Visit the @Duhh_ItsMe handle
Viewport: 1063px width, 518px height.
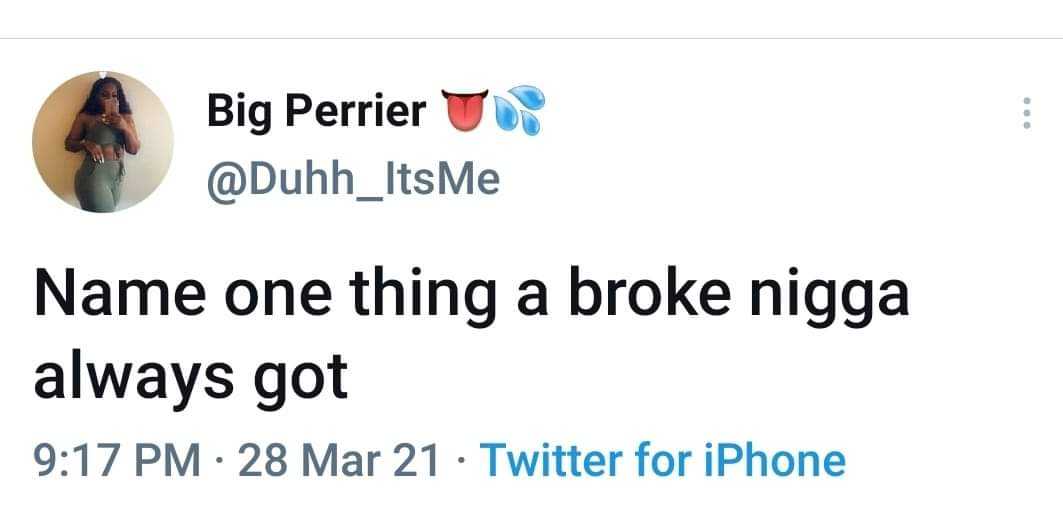[x=352, y=180]
